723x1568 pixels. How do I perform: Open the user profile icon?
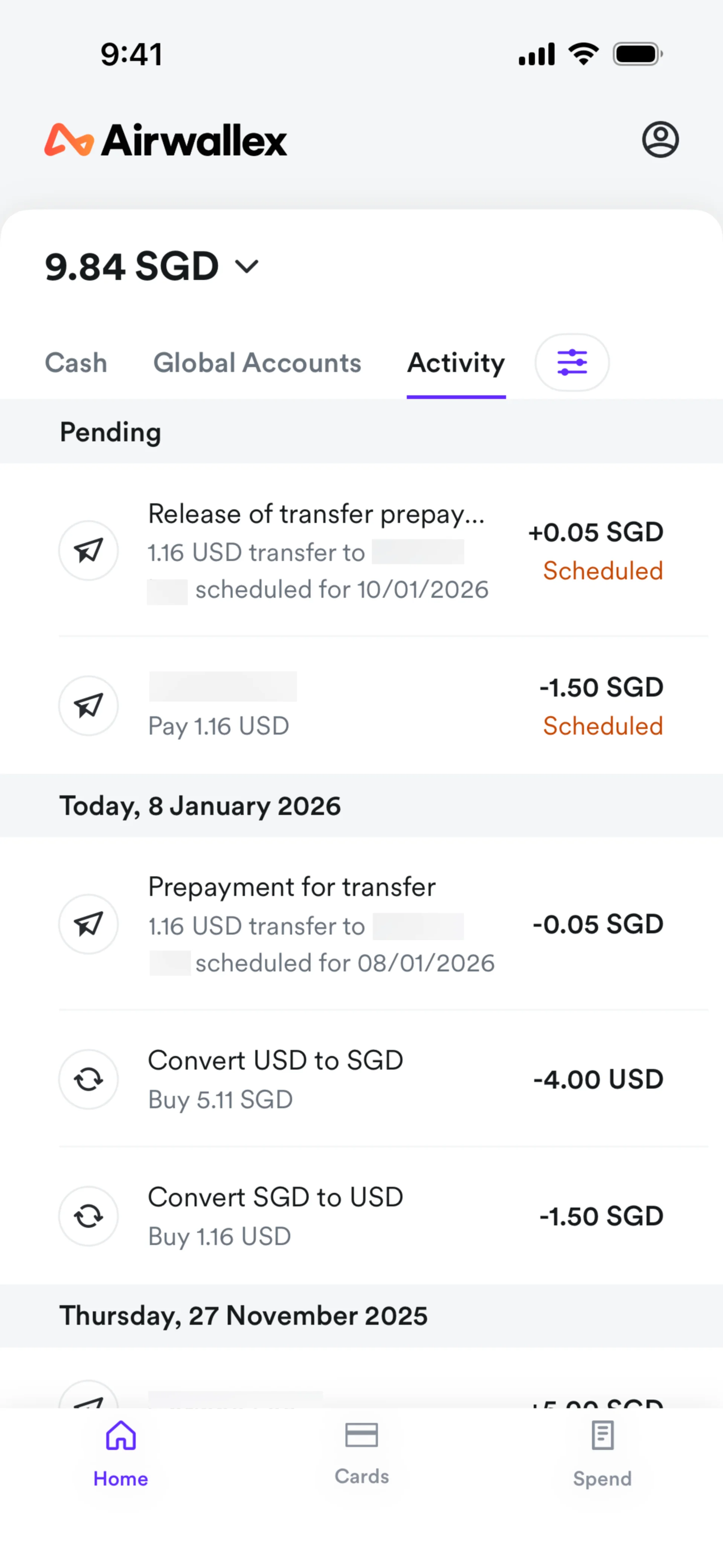coord(660,139)
